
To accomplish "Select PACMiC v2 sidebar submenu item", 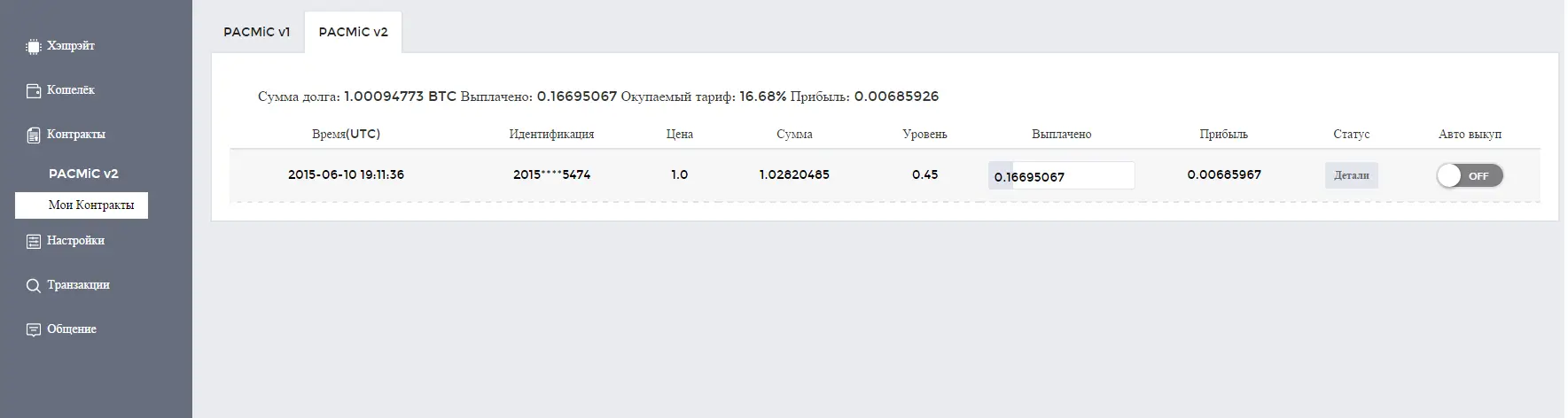I will click(x=83, y=174).
